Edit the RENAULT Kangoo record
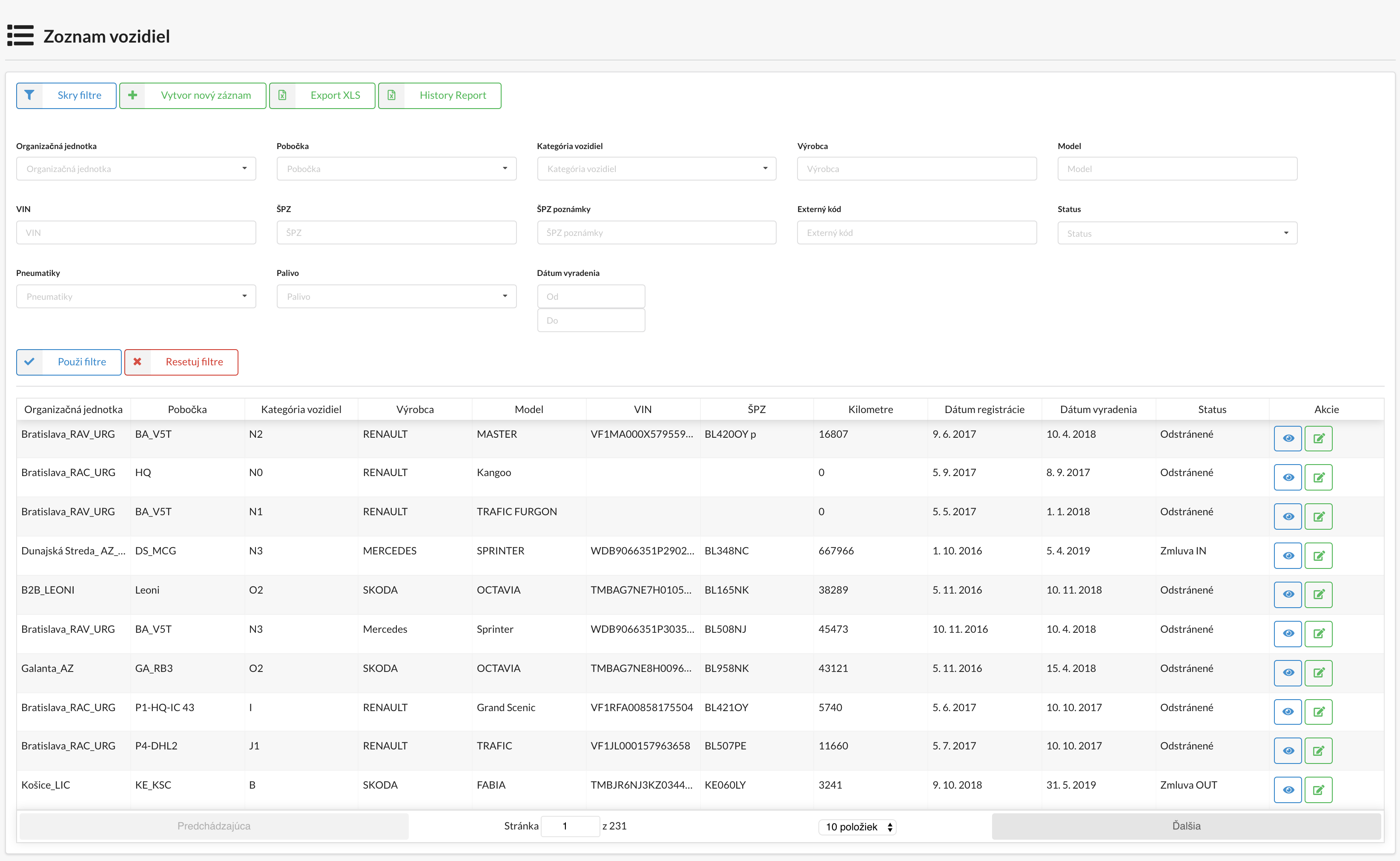 click(x=1319, y=477)
